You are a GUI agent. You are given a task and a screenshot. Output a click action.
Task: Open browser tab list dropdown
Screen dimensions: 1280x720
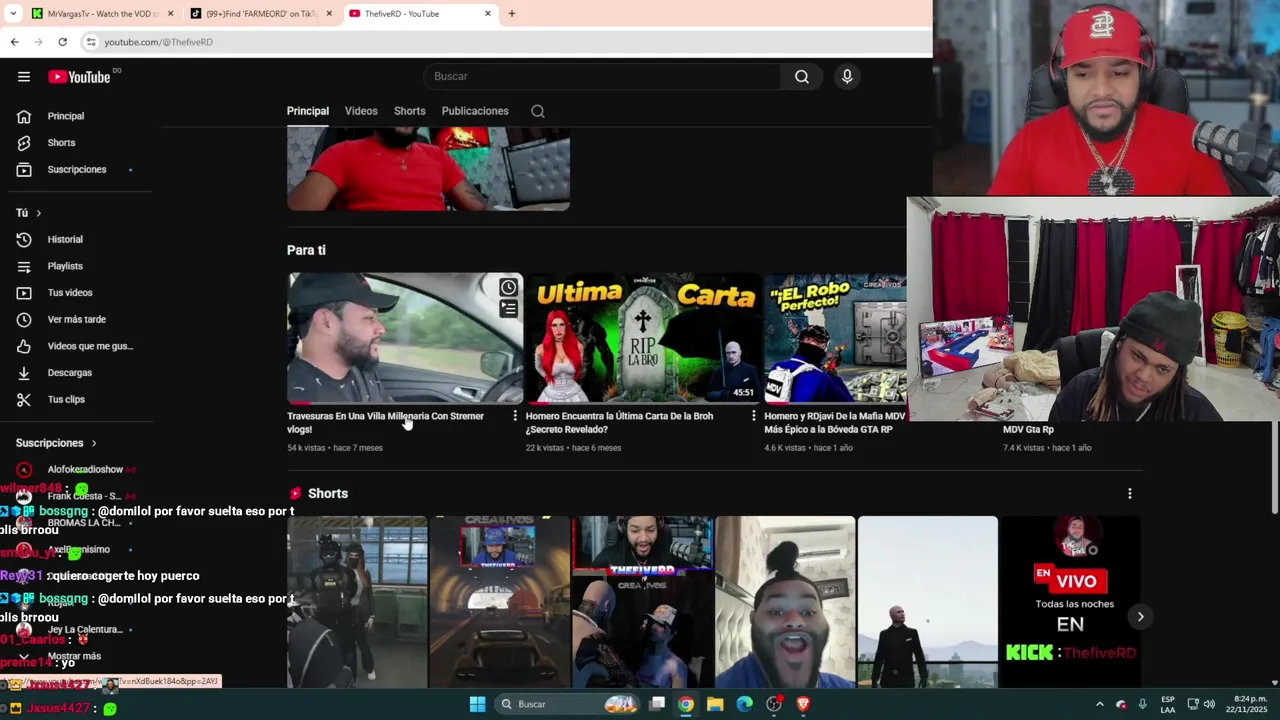pos(13,14)
